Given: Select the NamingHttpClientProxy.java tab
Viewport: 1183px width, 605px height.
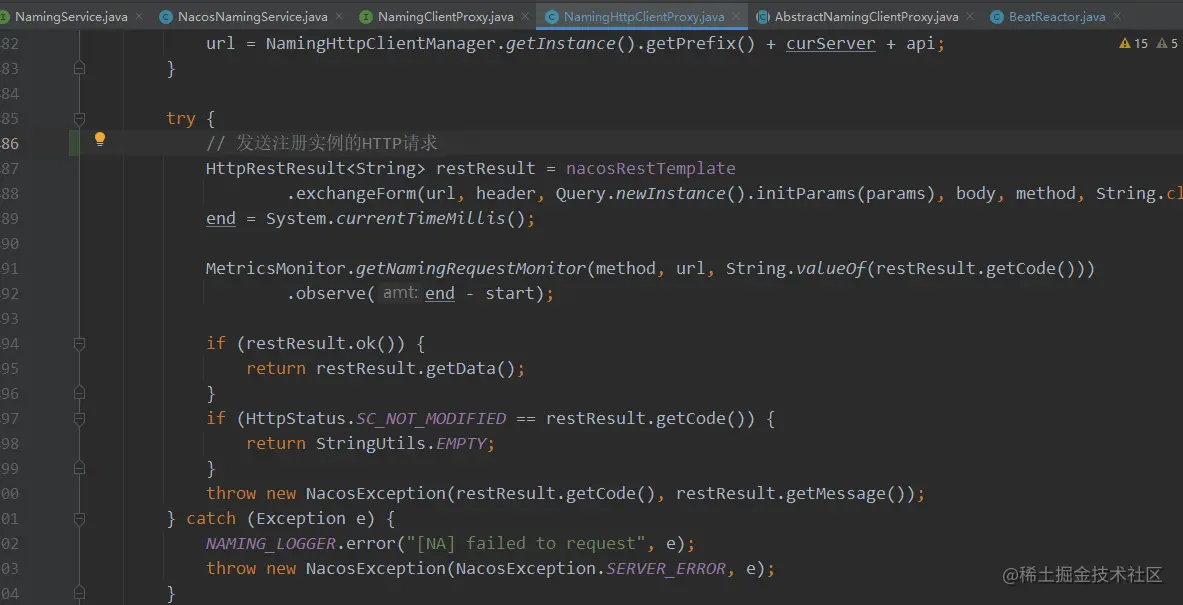Looking at the screenshot, I should [x=644, y=17].
